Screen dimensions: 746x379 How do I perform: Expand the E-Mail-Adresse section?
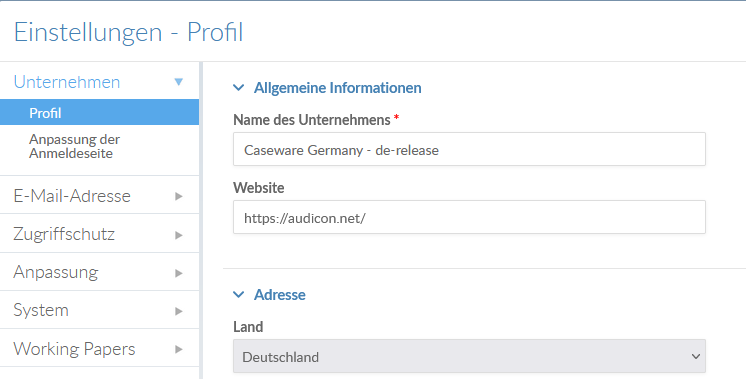click(x=178, y=196)
